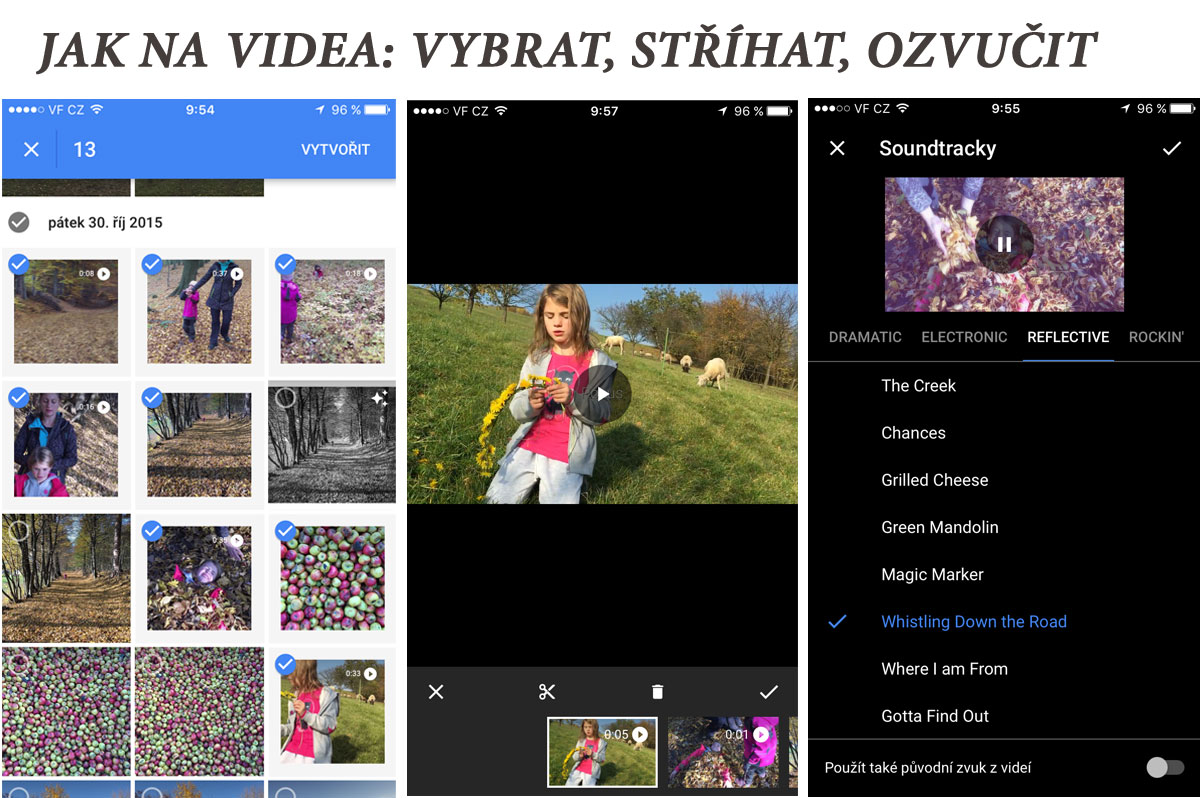Confirm video edit with checkmark icon
The width and height of the screenshot is (1200, 798).
pos(768,692)
